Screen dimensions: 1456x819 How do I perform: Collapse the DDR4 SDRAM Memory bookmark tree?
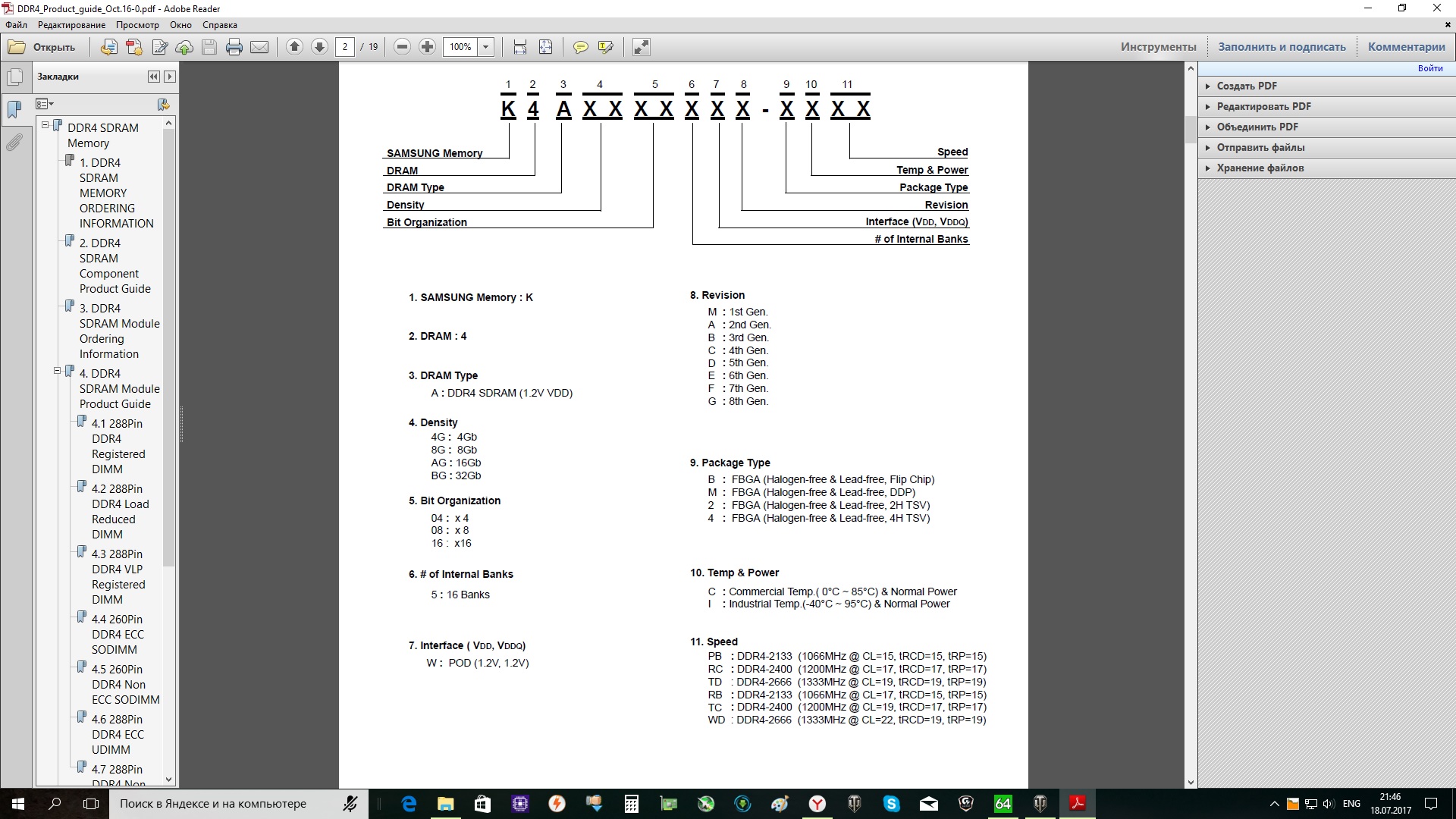[45, 125]
